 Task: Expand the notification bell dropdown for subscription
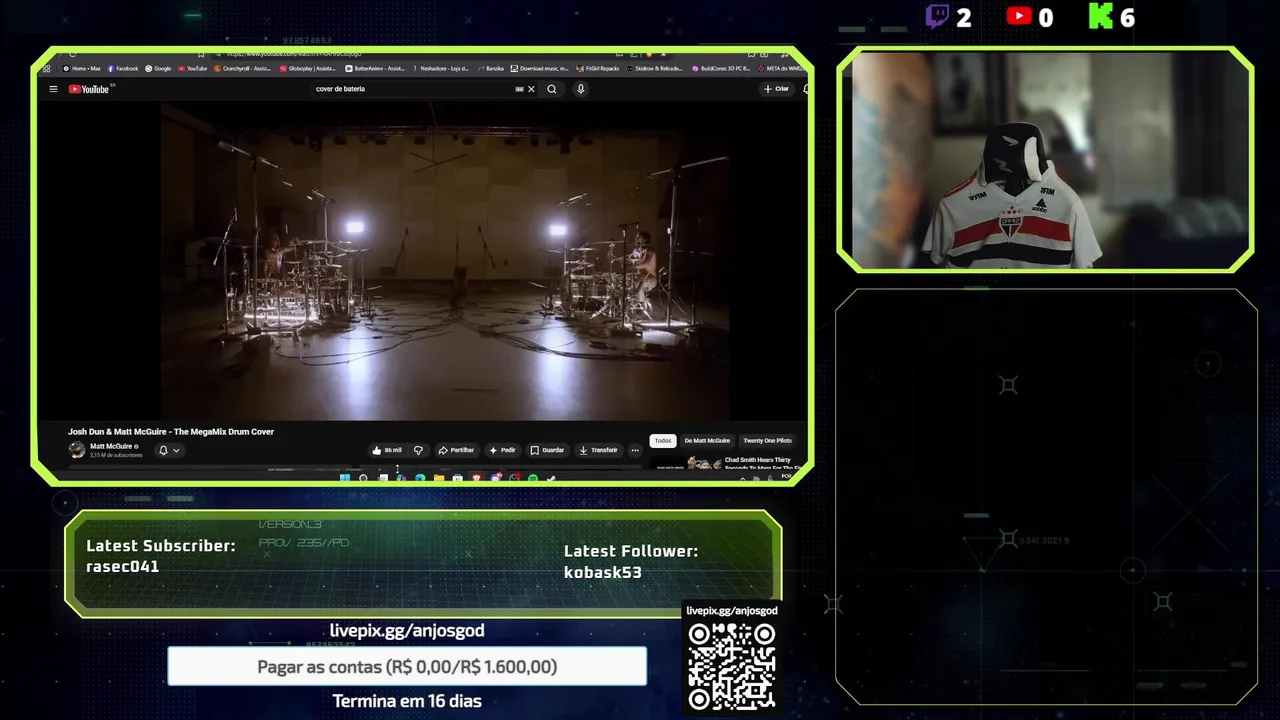[169, 450]
